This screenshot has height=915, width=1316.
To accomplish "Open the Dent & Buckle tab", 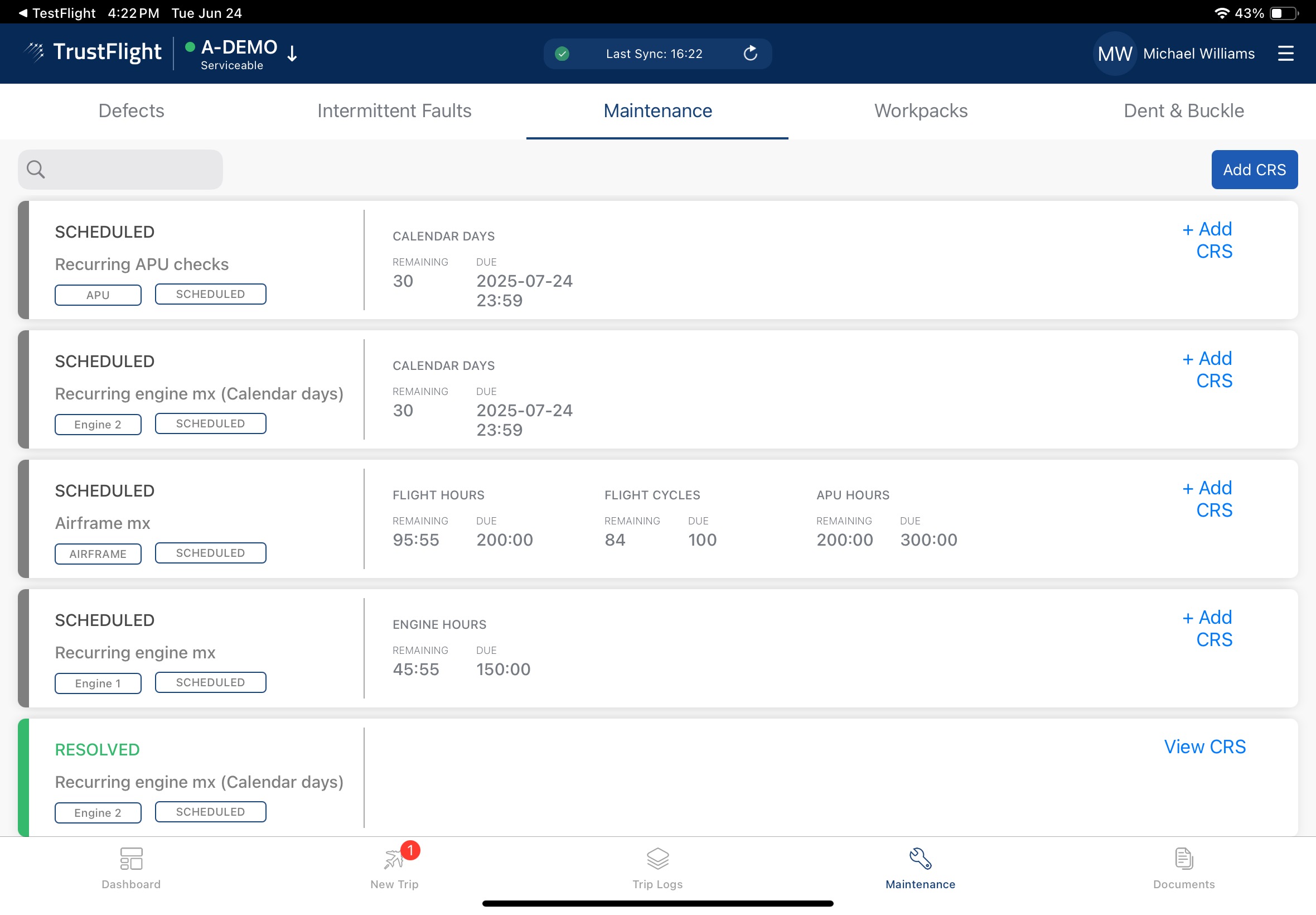I will click(x=1183, y=110).
